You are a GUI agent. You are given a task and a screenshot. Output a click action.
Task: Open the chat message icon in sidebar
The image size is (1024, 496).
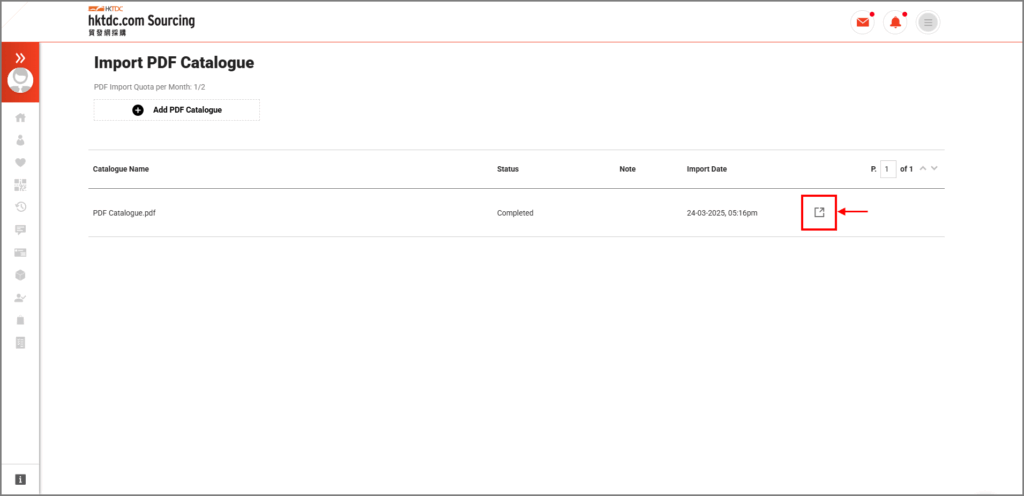pyautogui.click(x=20, y=230)
